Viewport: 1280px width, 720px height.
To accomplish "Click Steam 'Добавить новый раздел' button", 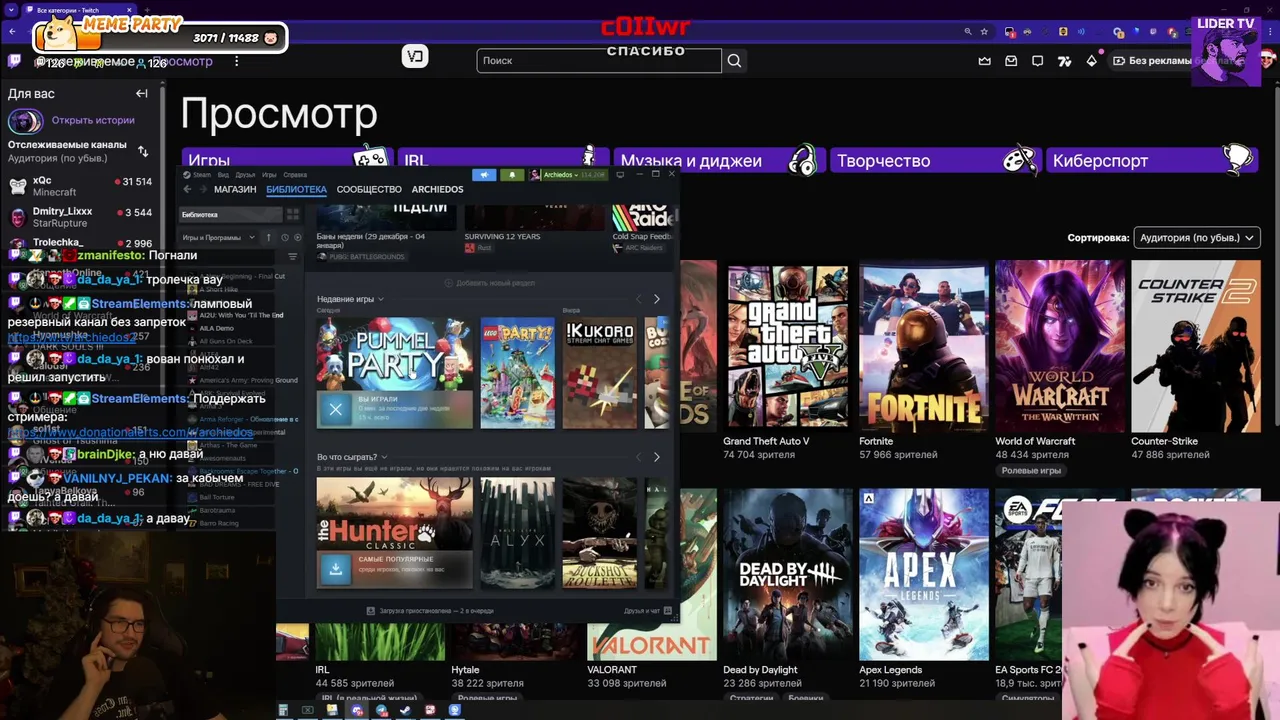I will [x=489, y=283].
